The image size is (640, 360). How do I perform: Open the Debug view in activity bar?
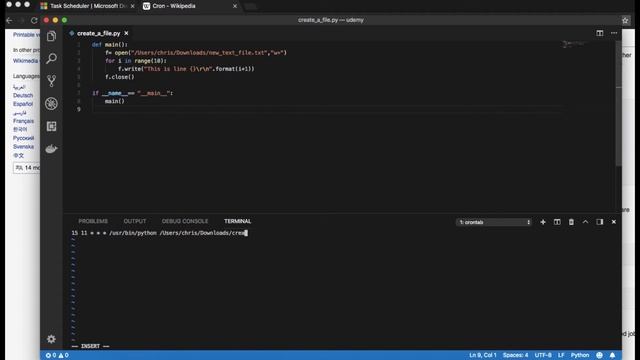[51, 104]
